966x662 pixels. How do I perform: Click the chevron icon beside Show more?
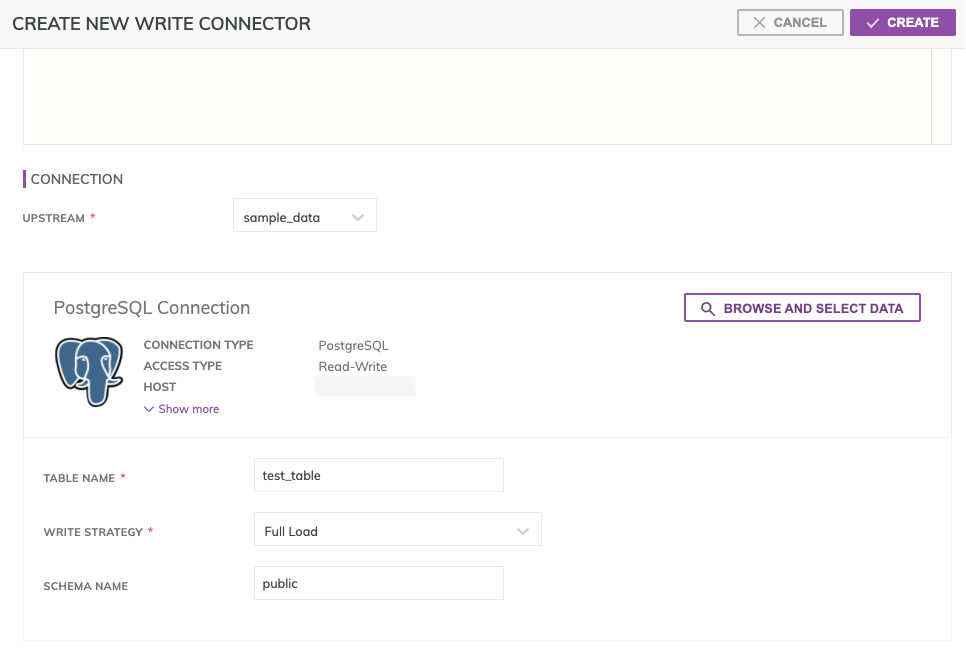(x=149, y=409)
